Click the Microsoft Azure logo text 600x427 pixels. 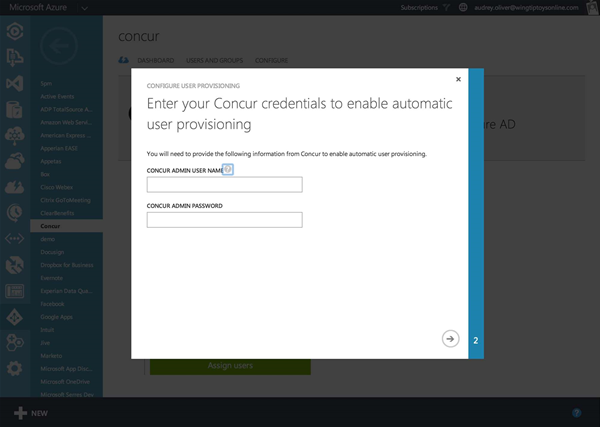point(38,7)
